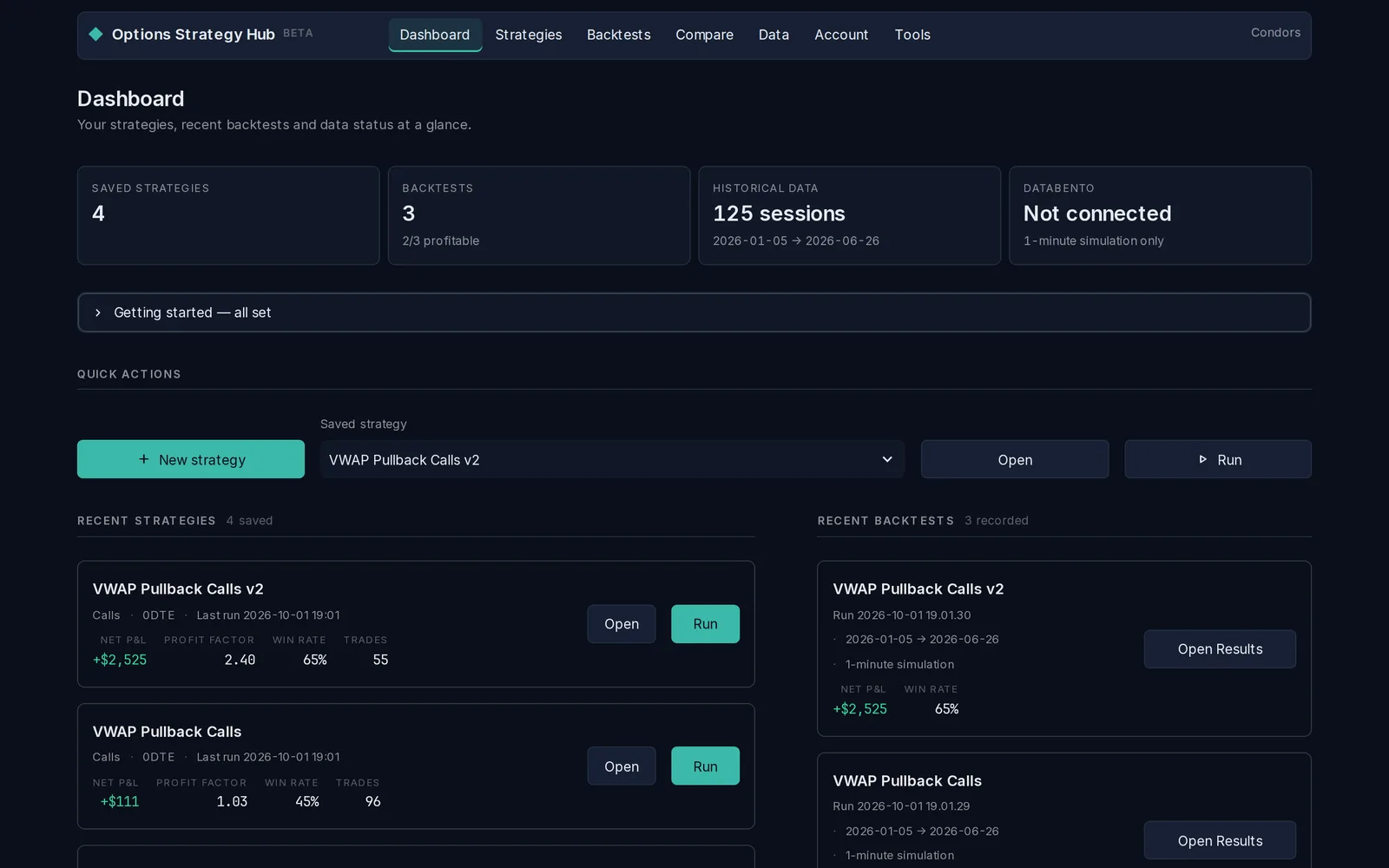Click the BETA badge in the header

click(298, 33)
